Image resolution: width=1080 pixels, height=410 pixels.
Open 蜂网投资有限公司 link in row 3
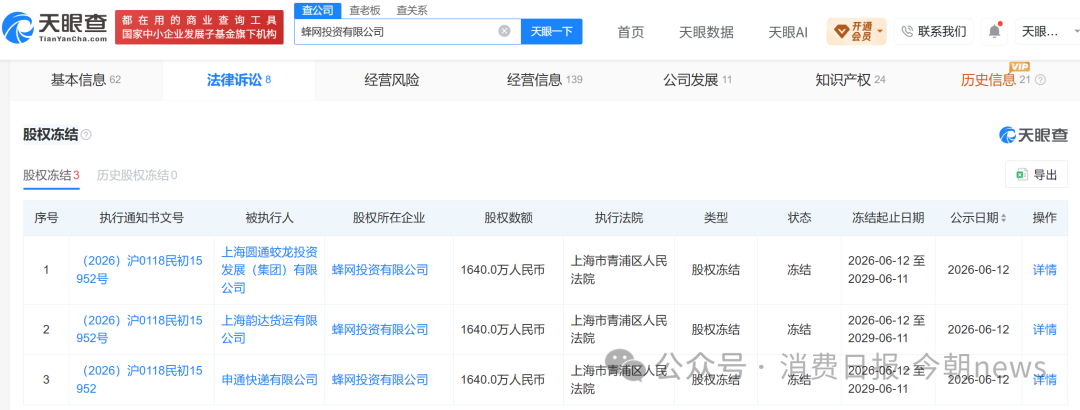coord(380,380)
